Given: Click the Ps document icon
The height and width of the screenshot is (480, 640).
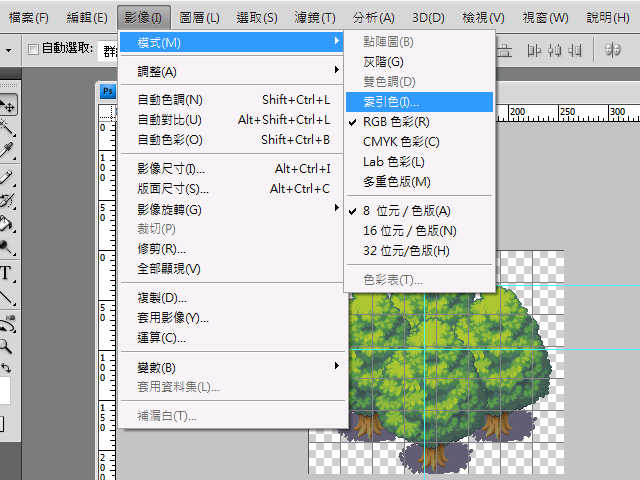Looking at the screenshot, I should point(108,91).
